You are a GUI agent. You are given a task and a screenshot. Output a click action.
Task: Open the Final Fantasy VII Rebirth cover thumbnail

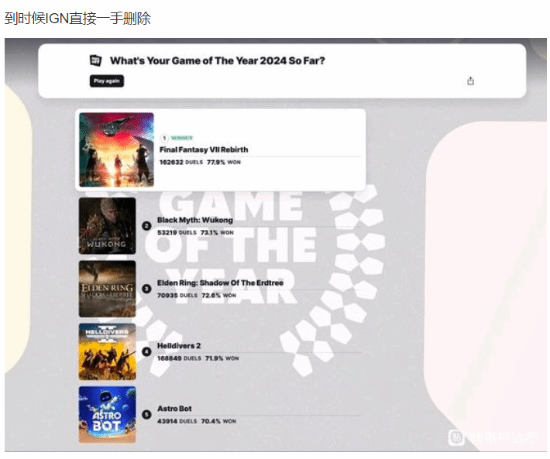pos(116,150)
